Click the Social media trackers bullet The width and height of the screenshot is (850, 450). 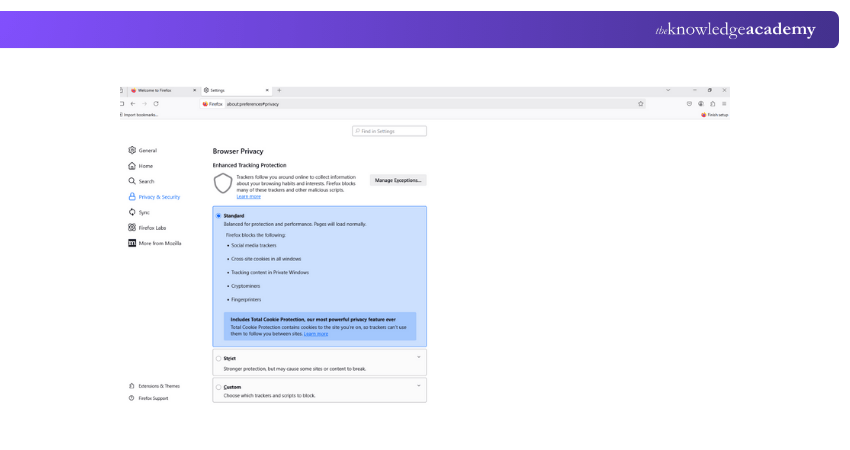254,246
